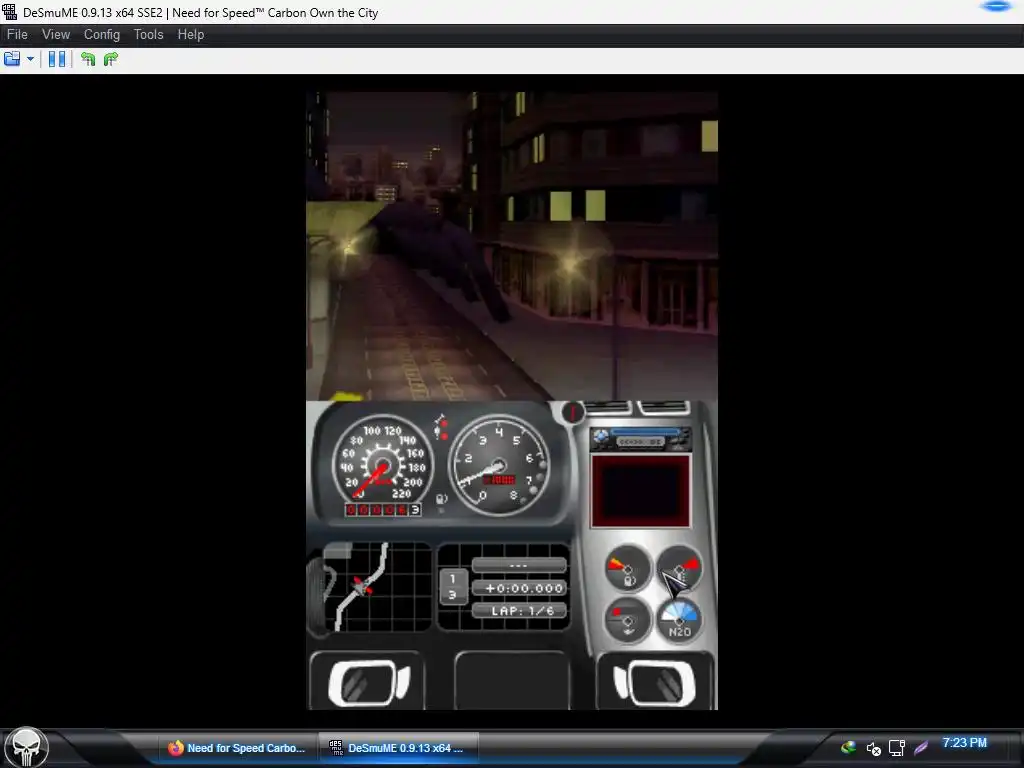Click the blue oval button in title bar corner
This screenshot has width=1024, height=768.
click(x=996, y=7)
